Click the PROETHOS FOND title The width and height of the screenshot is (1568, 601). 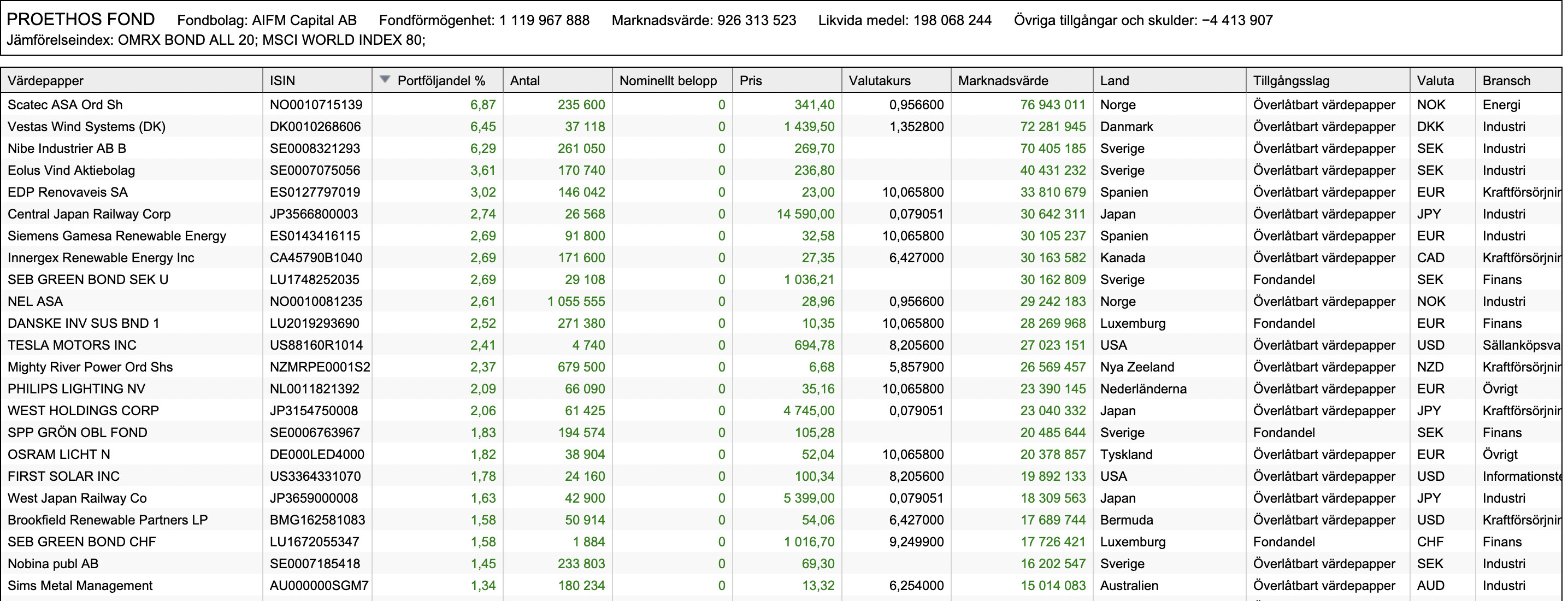click(80, 20)
